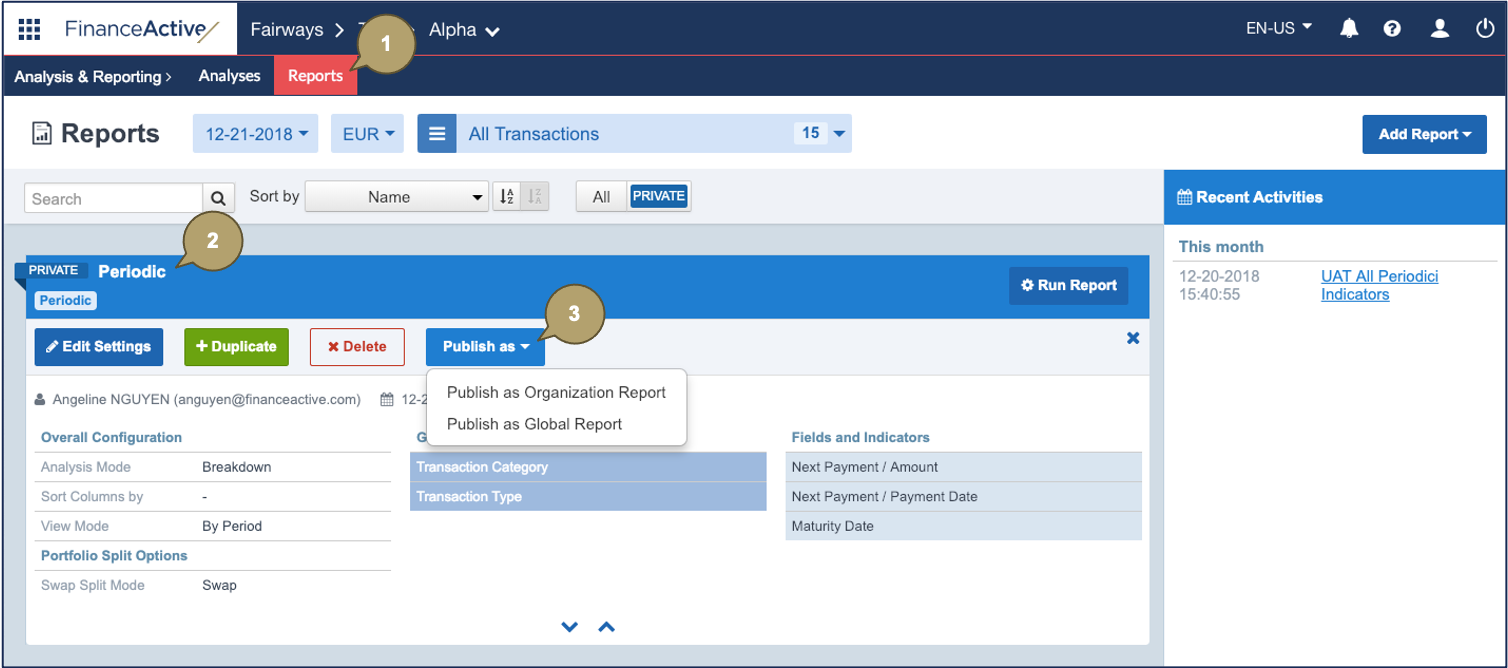The width and height of the screenshot is (1508, 668).
Task: Click the notifications bell icon
Action: (1349, 29)
